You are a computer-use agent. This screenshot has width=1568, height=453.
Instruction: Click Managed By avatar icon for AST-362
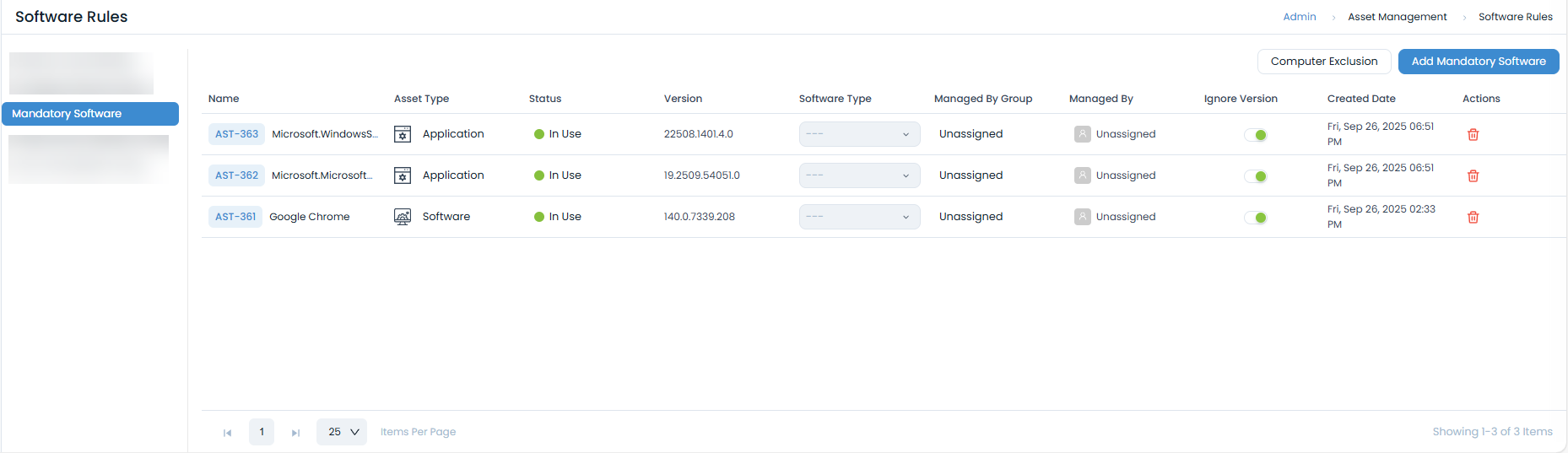(x=1082, y=175)
